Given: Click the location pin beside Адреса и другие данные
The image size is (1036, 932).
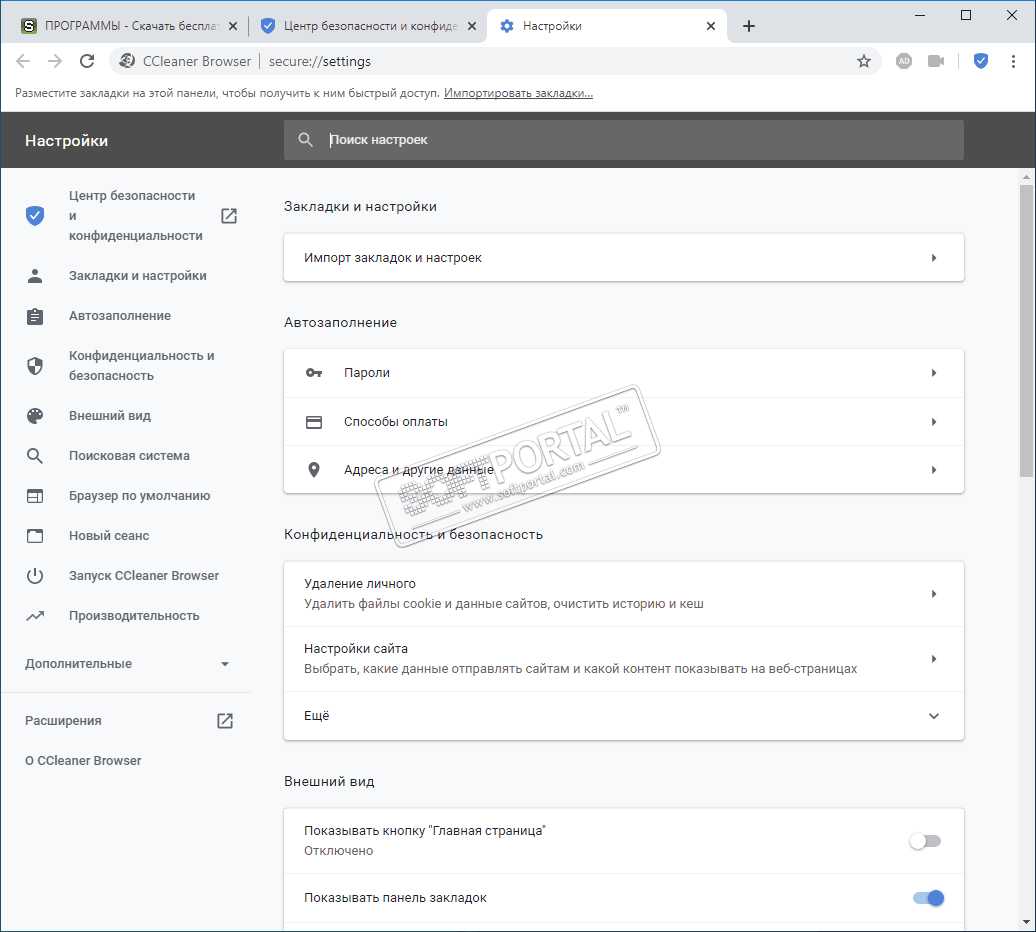Looking at the screenshot, I should [314, 470].
